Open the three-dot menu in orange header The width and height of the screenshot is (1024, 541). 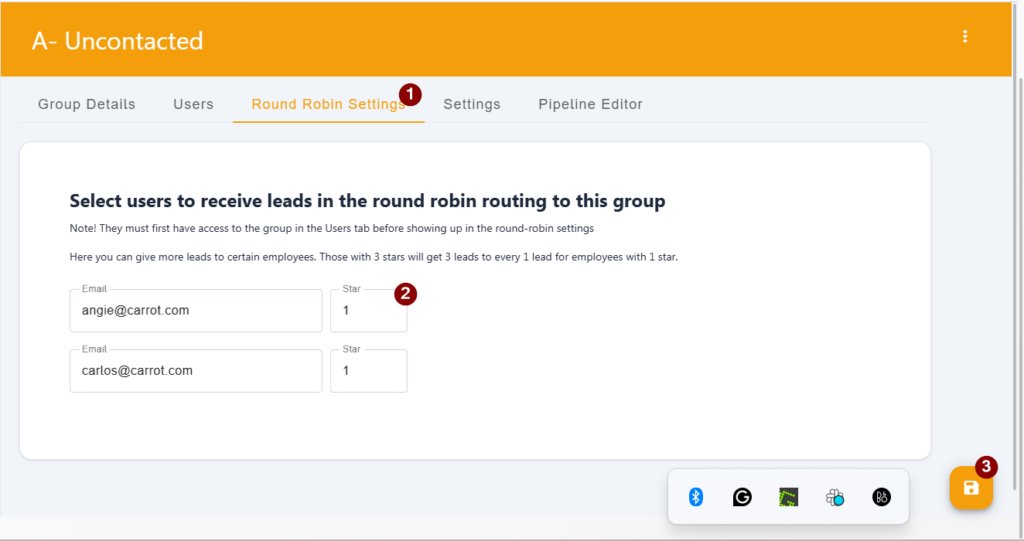pos(965,37)
